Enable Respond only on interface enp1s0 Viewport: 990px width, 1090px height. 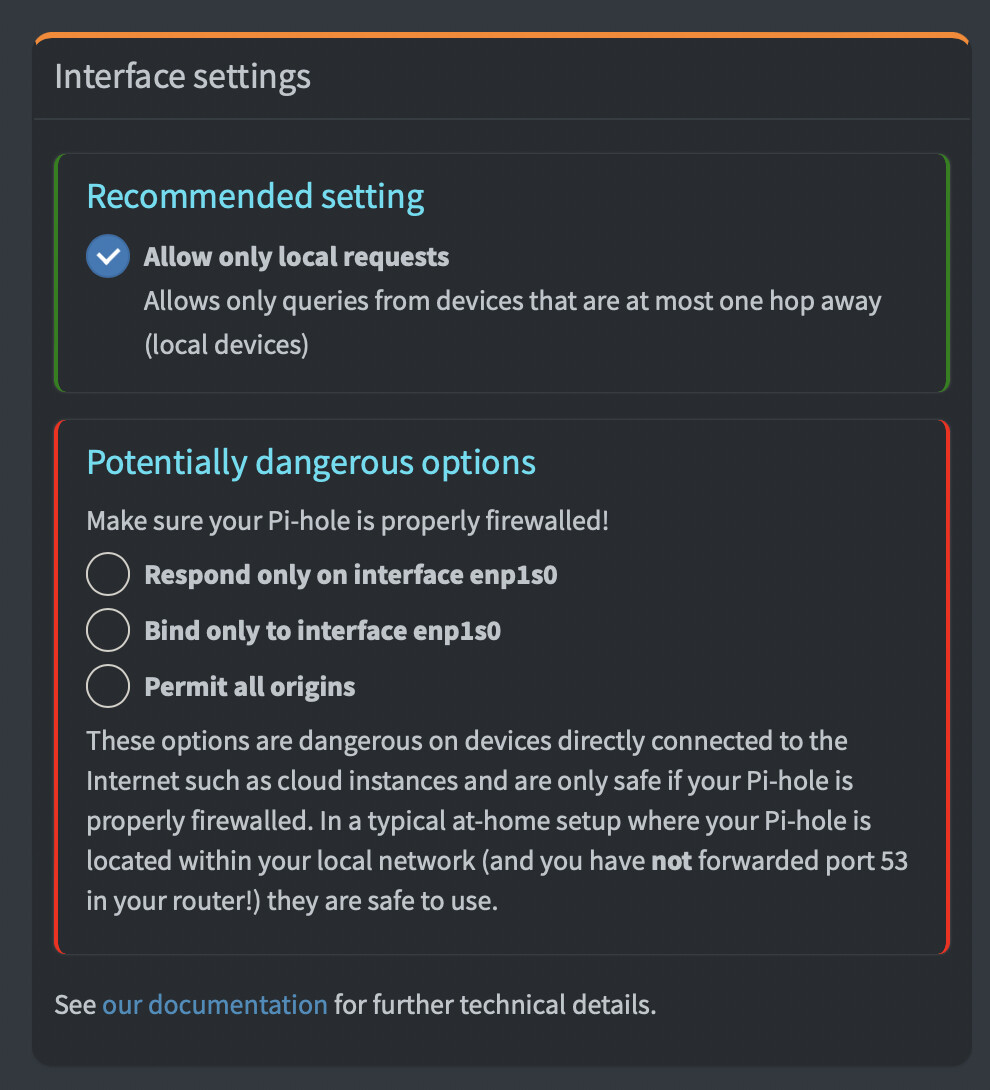coord(107,574)
